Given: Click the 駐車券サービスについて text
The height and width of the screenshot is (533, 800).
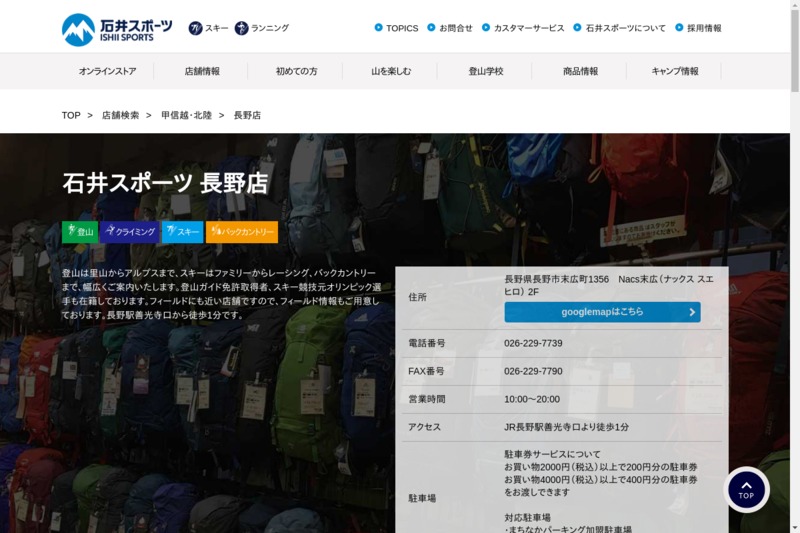Looking at the screenshot, I should (553, 454).
